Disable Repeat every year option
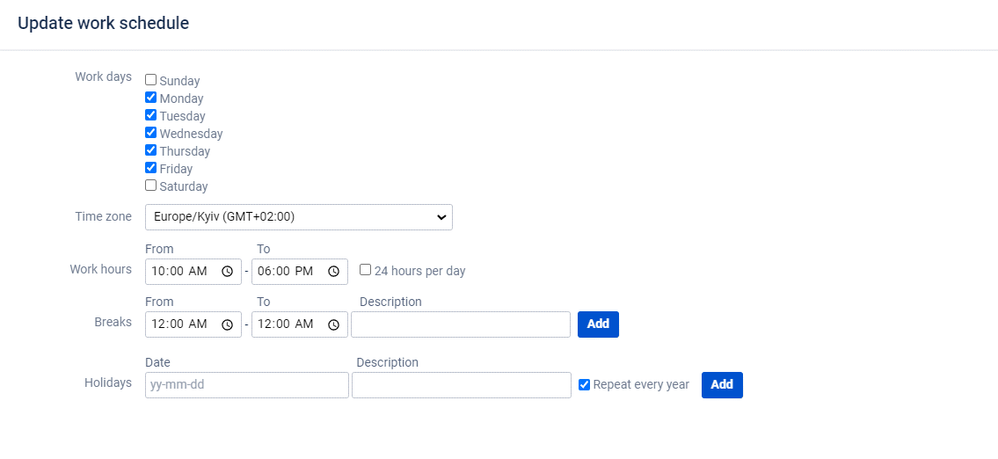This screenshot has width=998, height=459. pyautogui.click(x=584, y=385)
